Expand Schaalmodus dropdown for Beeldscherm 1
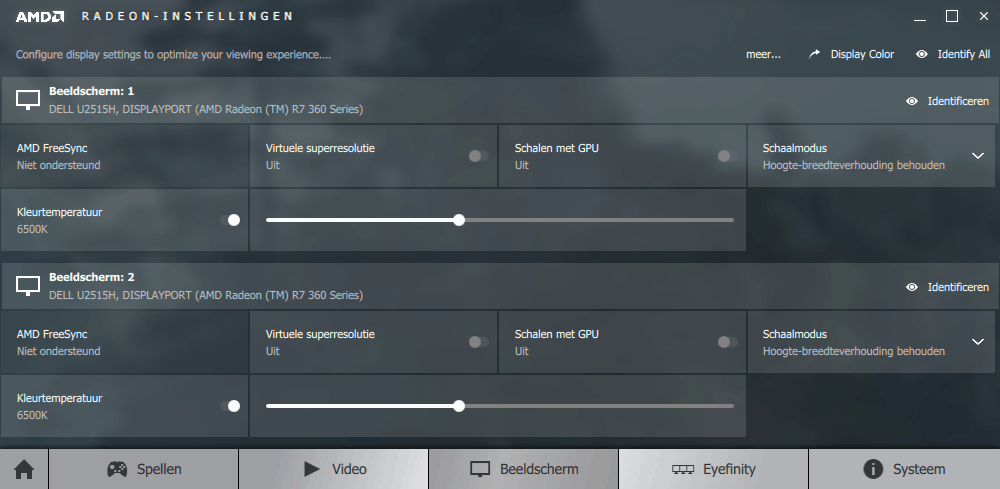This screenshot has height=489, width=1000. (x=978, y=156)
